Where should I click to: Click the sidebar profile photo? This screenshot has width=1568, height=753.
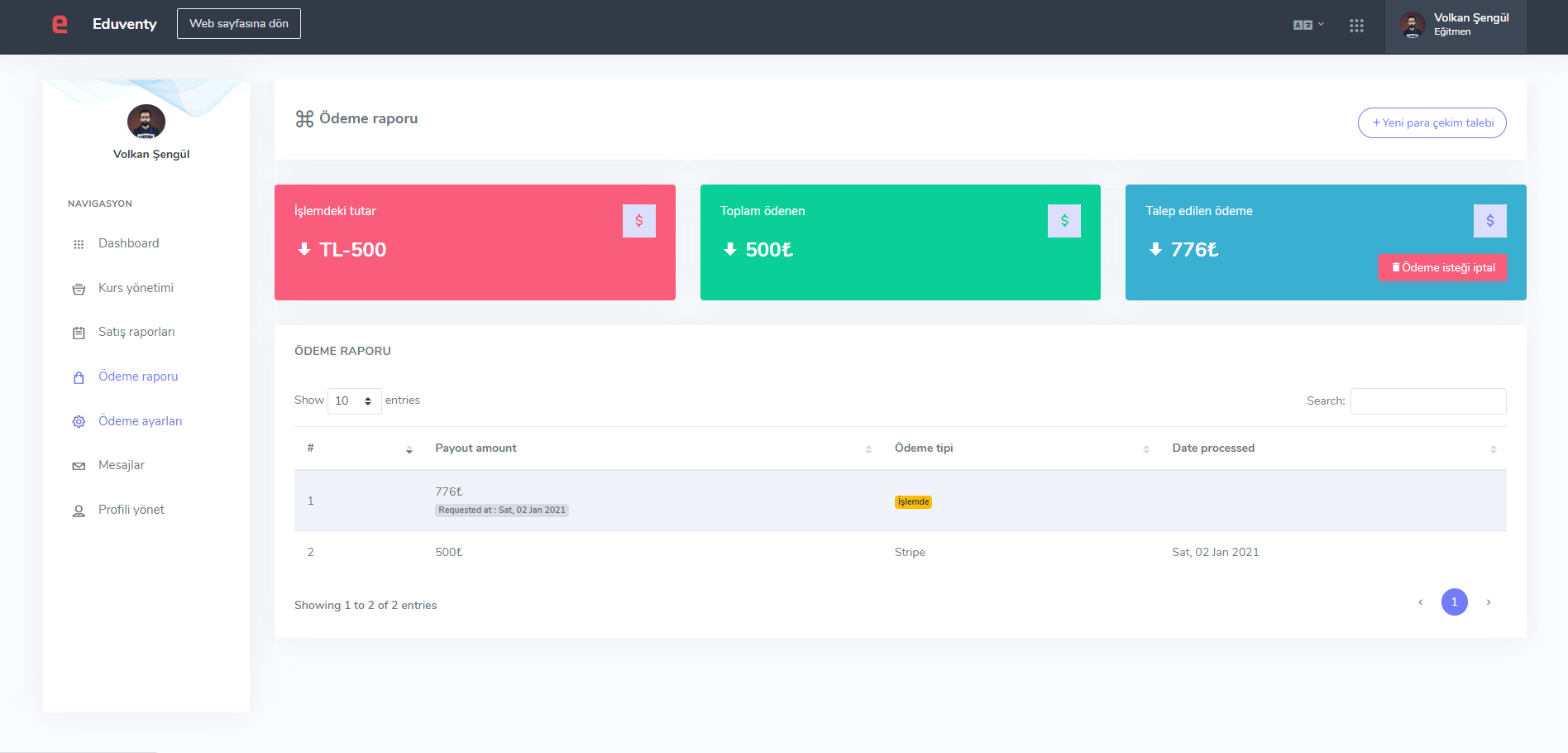pos(146,122)
